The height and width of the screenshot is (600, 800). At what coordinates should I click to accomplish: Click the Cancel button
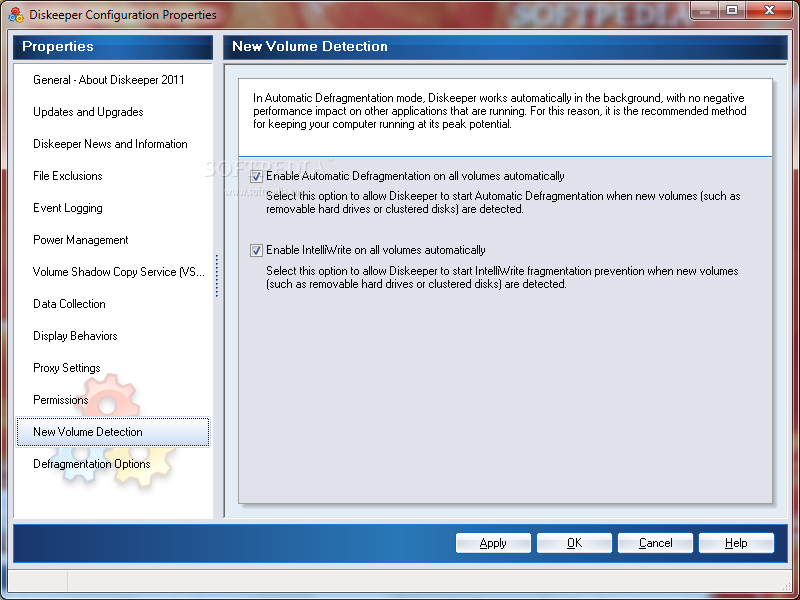click(x=656, y=543)
